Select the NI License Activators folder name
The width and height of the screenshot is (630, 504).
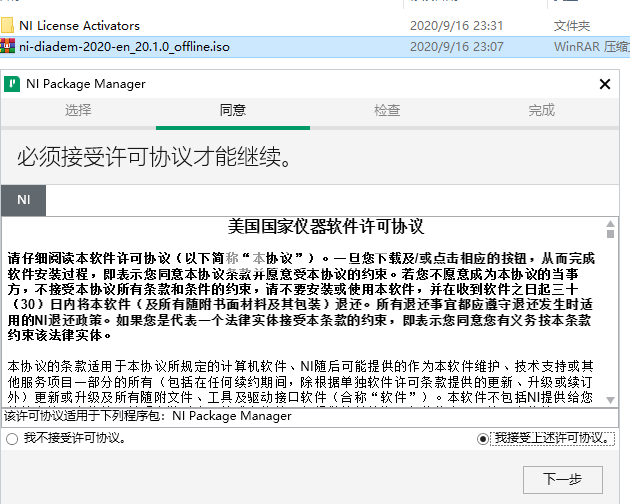coord(80,26)
